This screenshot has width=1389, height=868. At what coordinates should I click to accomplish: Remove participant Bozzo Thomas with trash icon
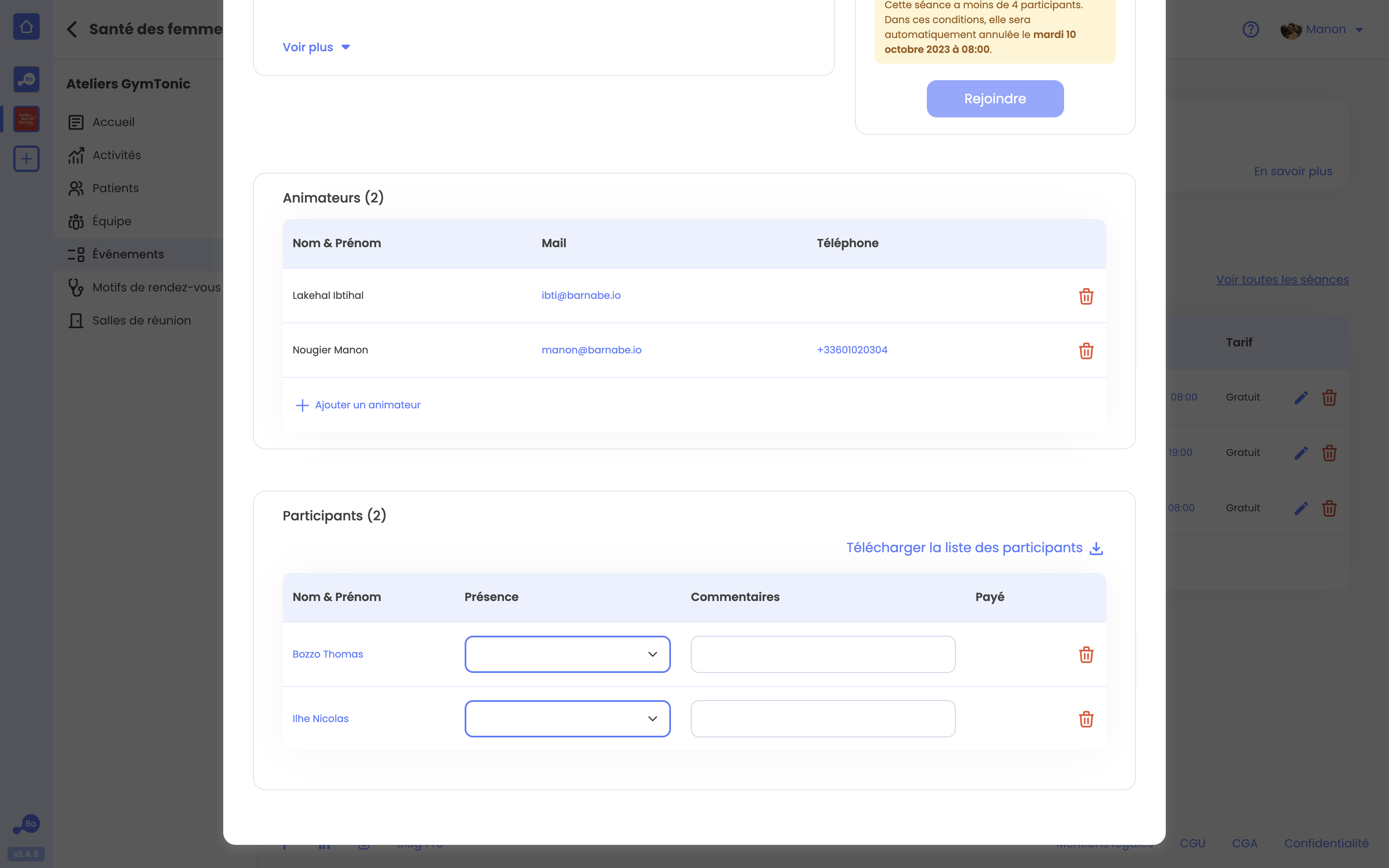point(1086,654)
